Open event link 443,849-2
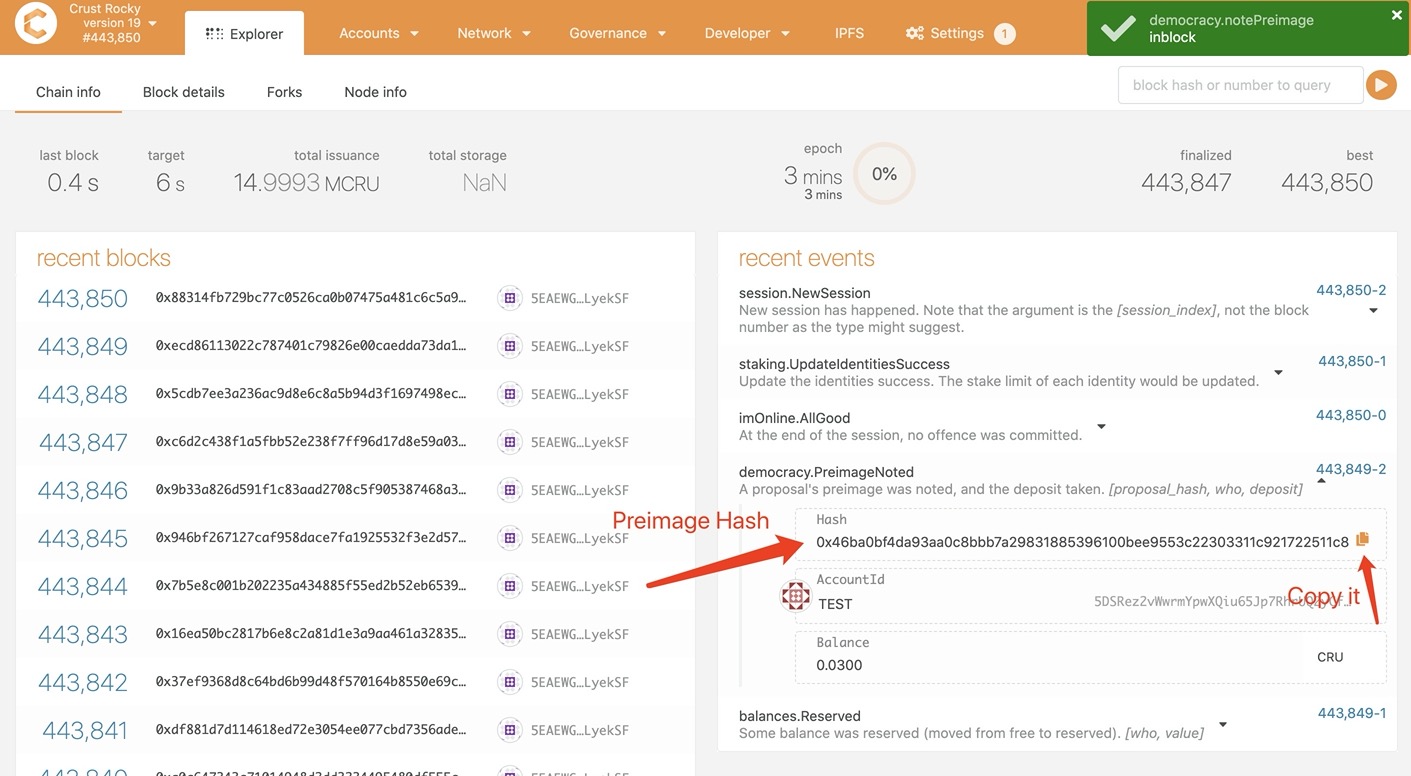The width and height of the screenshot is (1411, 776). pyautogui.click(x=1351, y=469)
